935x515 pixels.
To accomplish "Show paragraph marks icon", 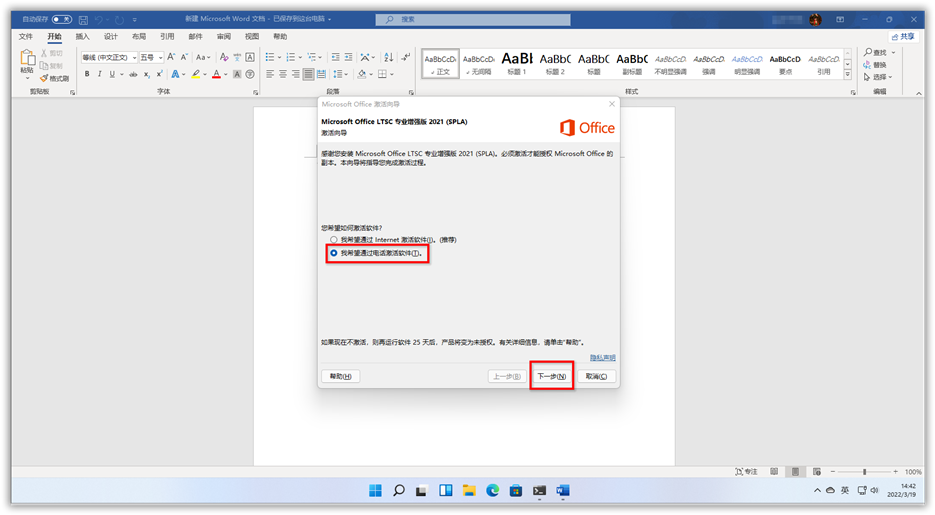I will point(406,57).
